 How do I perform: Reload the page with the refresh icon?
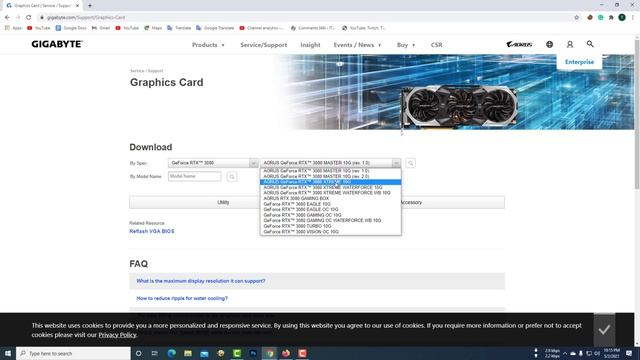click(28, 18)
